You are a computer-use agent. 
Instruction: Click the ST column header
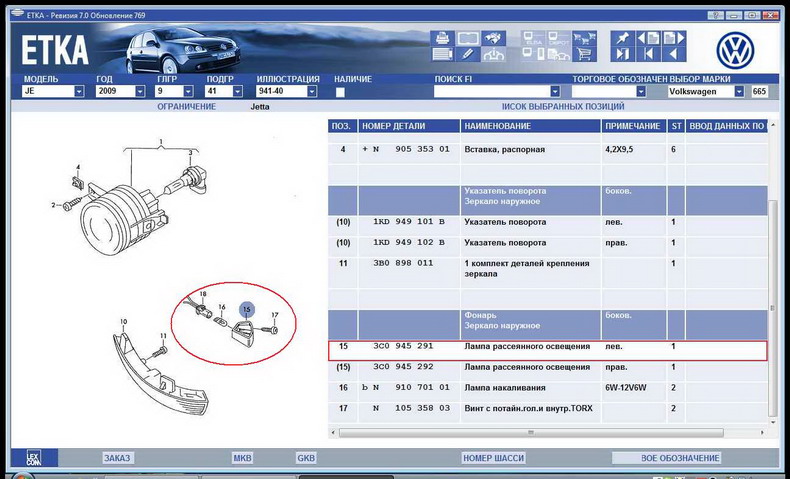click(676, 126)
